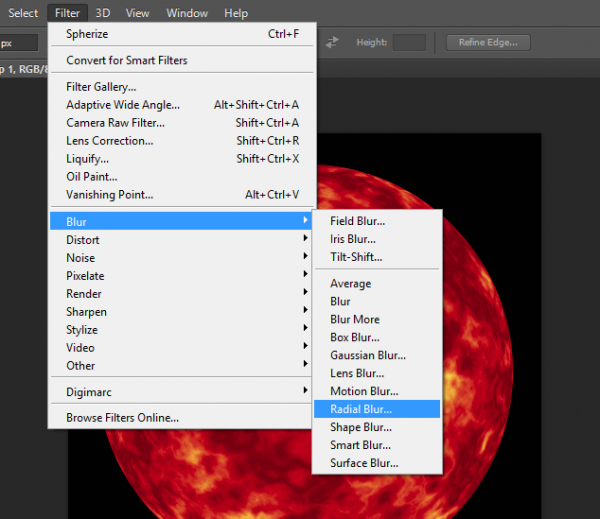Open the Liquify filter

pyautogui.click(x=183, y=159)
